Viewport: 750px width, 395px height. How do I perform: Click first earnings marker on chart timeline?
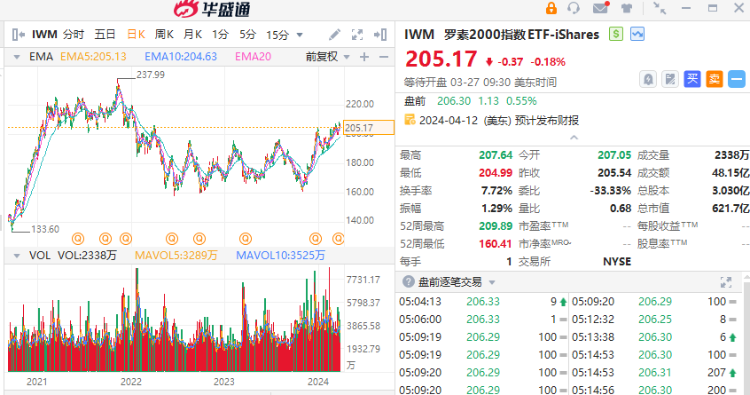(x=78, y=238)
